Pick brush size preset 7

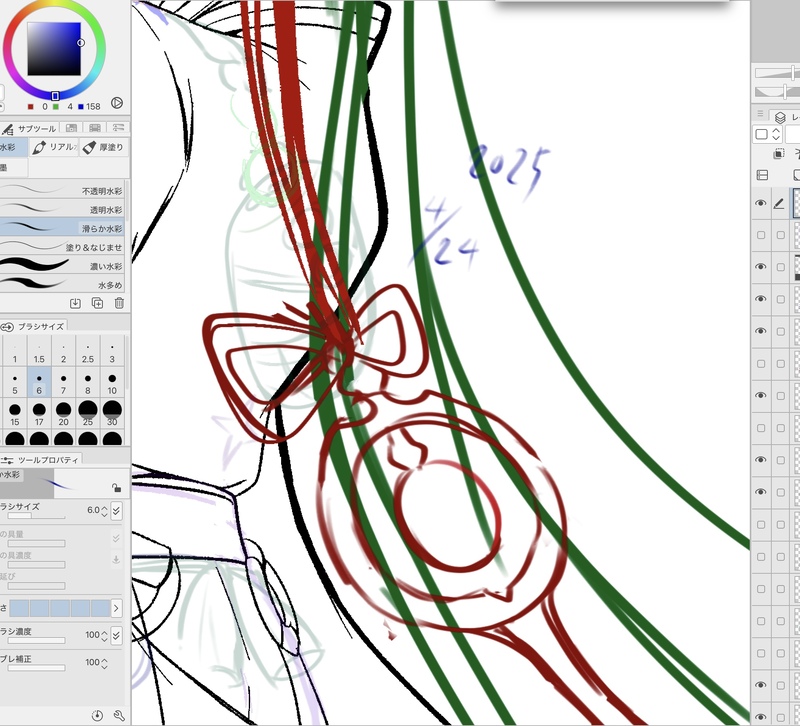[63, 384]
